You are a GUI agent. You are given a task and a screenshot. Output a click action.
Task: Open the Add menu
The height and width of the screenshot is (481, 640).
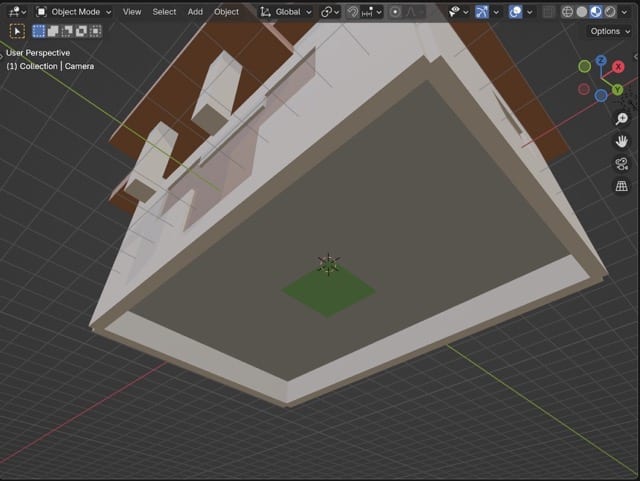[195, 12]
